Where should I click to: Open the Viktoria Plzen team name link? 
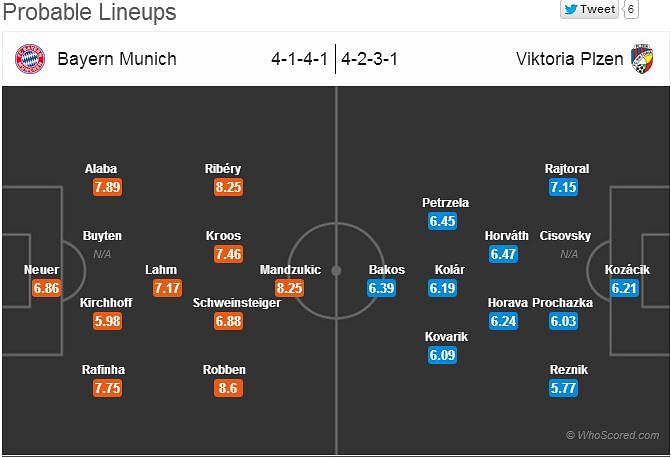pyautogui.click(x=570, y=59)
